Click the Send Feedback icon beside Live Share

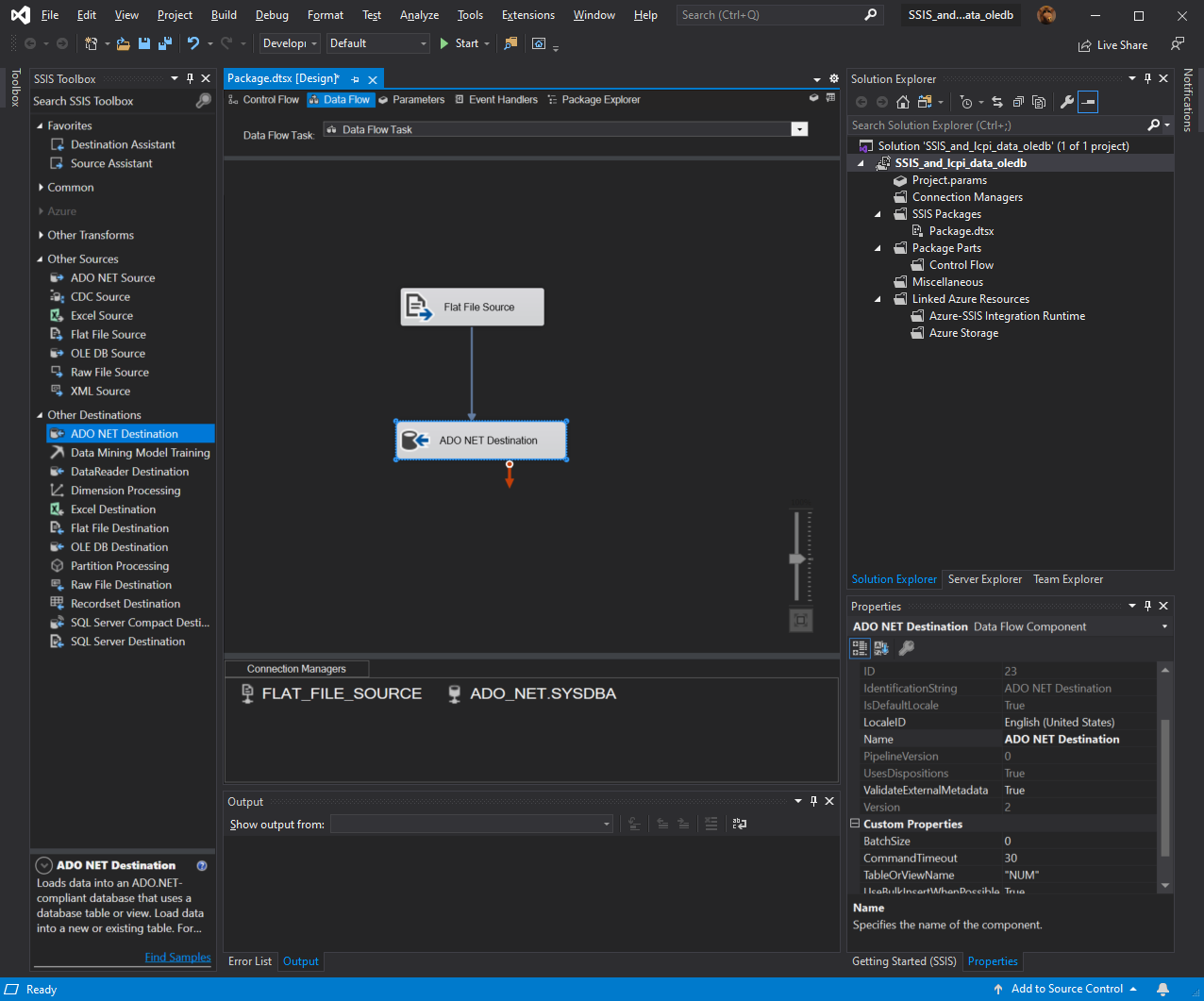point(1177,44)
